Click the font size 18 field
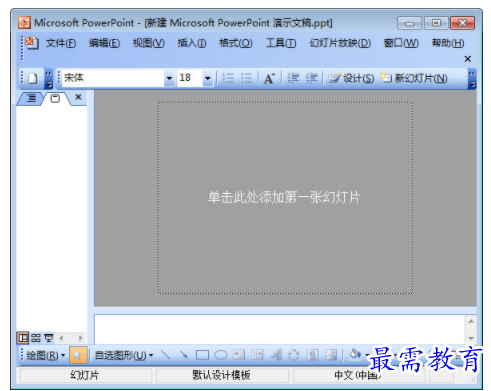Screen dimensions: 491x391 (x=189, y=78)
